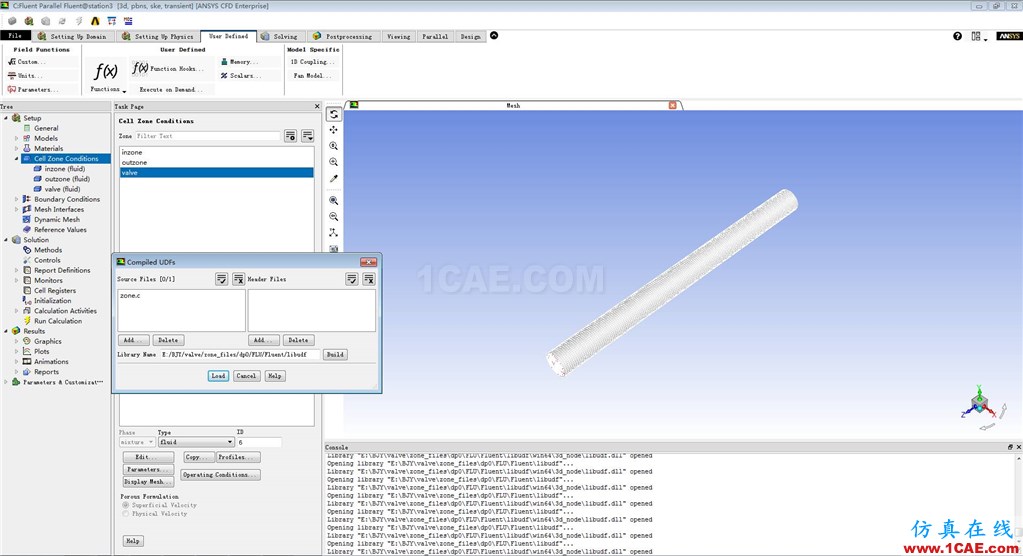Click the fit-to-window zoom icon
Image resolution: width=1023 pixels, height=556 pixels.
333,200
